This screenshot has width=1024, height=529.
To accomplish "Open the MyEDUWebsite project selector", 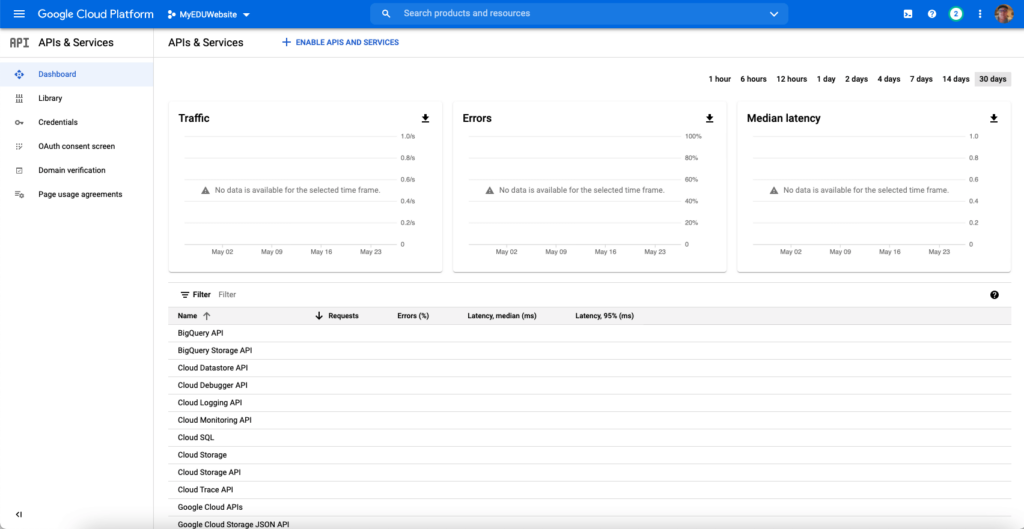I will [209, 14].
